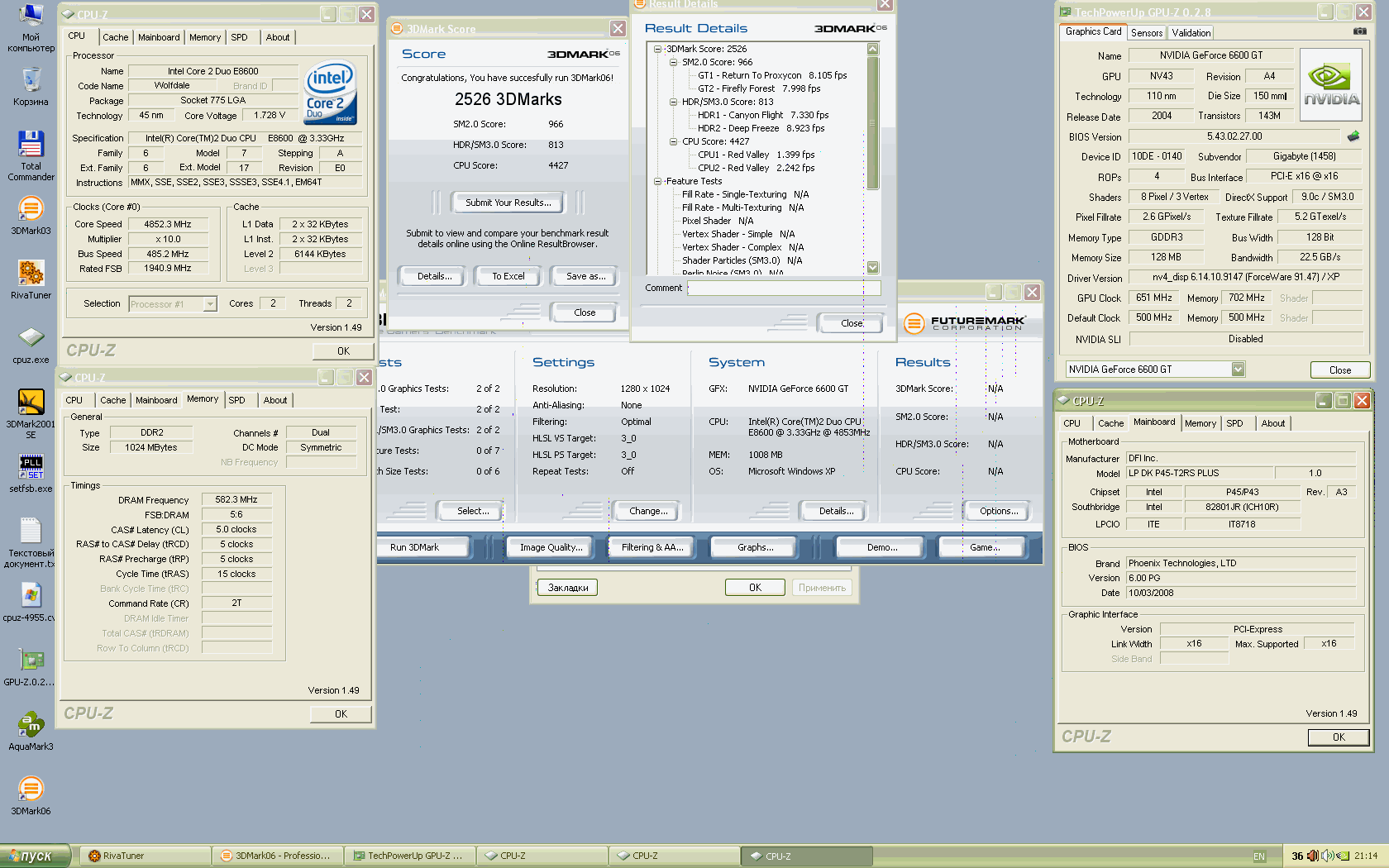Launch AquaMark3 from the desktop
This screenshot has height=868, width=1389.
tap(31, 732)
